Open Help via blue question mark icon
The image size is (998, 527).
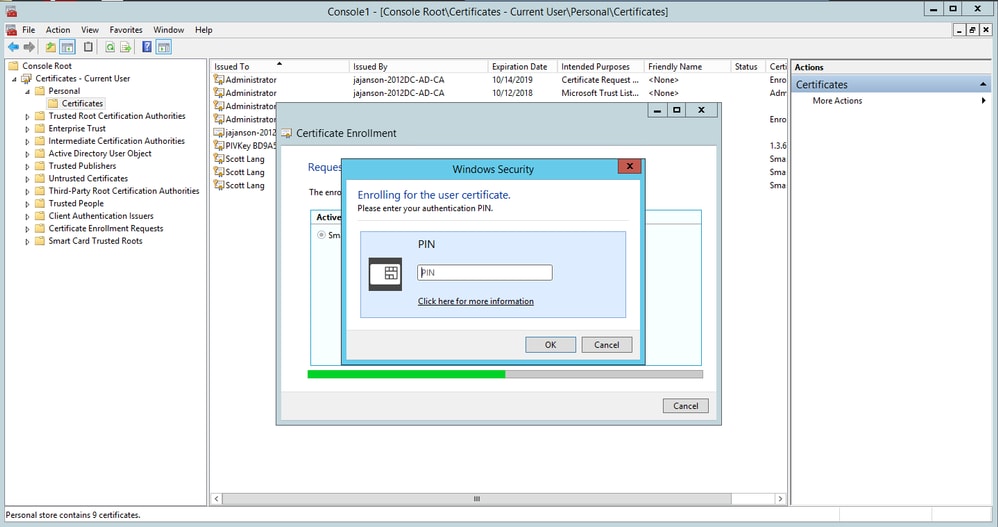click(147, 47)
